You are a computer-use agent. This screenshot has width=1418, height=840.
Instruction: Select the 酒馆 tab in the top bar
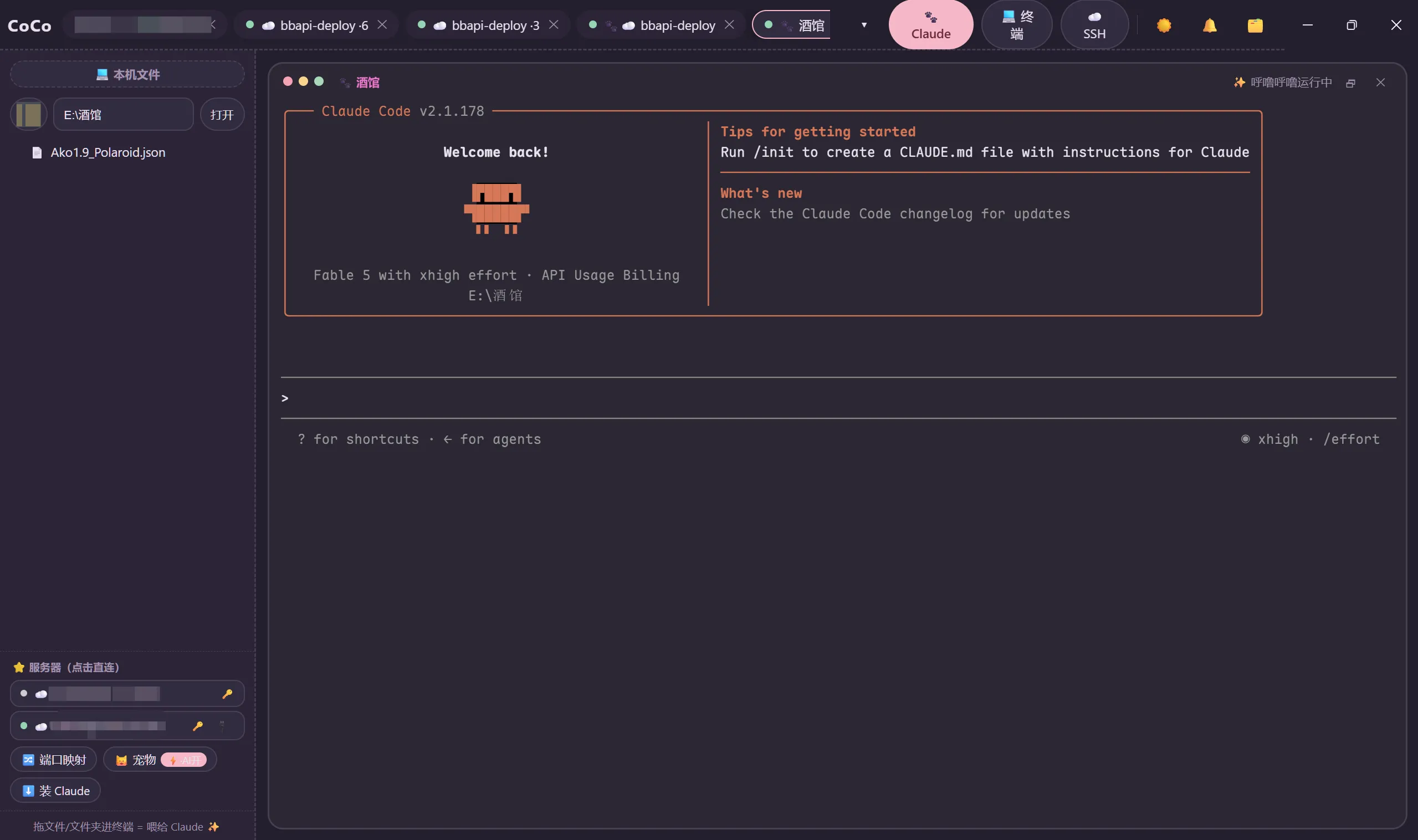(791, 25)
